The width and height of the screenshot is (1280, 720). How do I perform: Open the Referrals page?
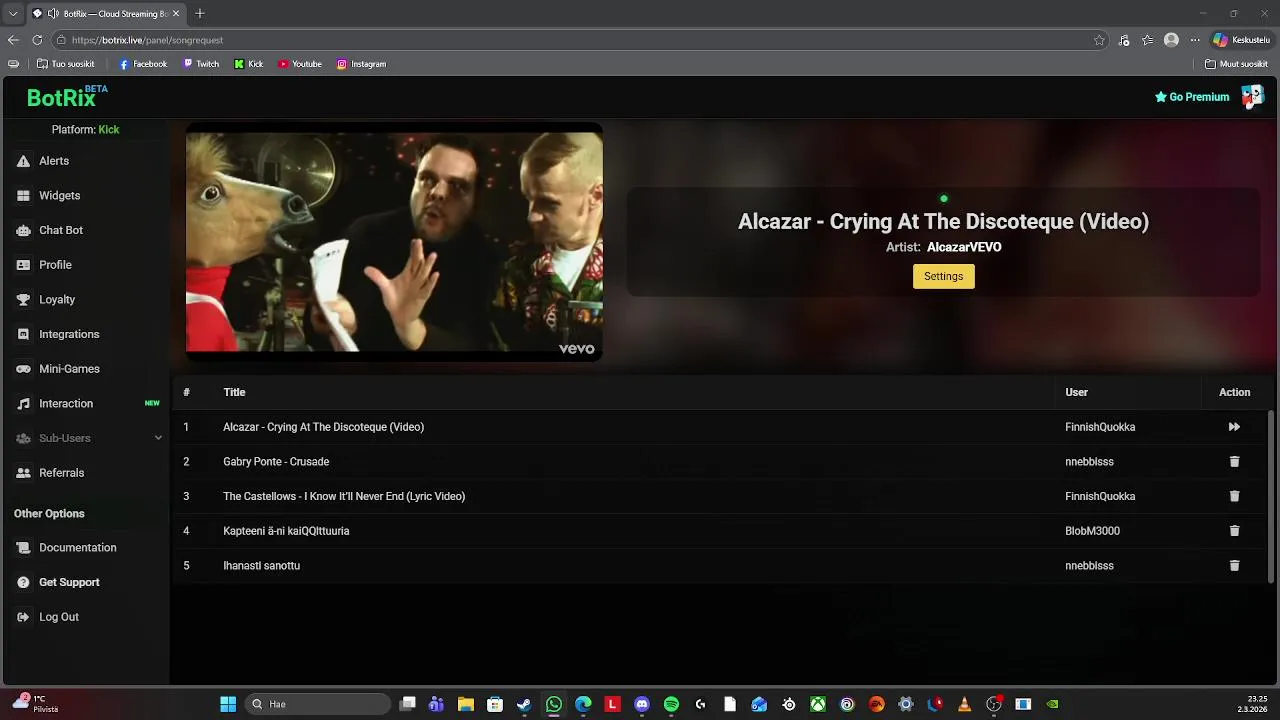[61, 473]
